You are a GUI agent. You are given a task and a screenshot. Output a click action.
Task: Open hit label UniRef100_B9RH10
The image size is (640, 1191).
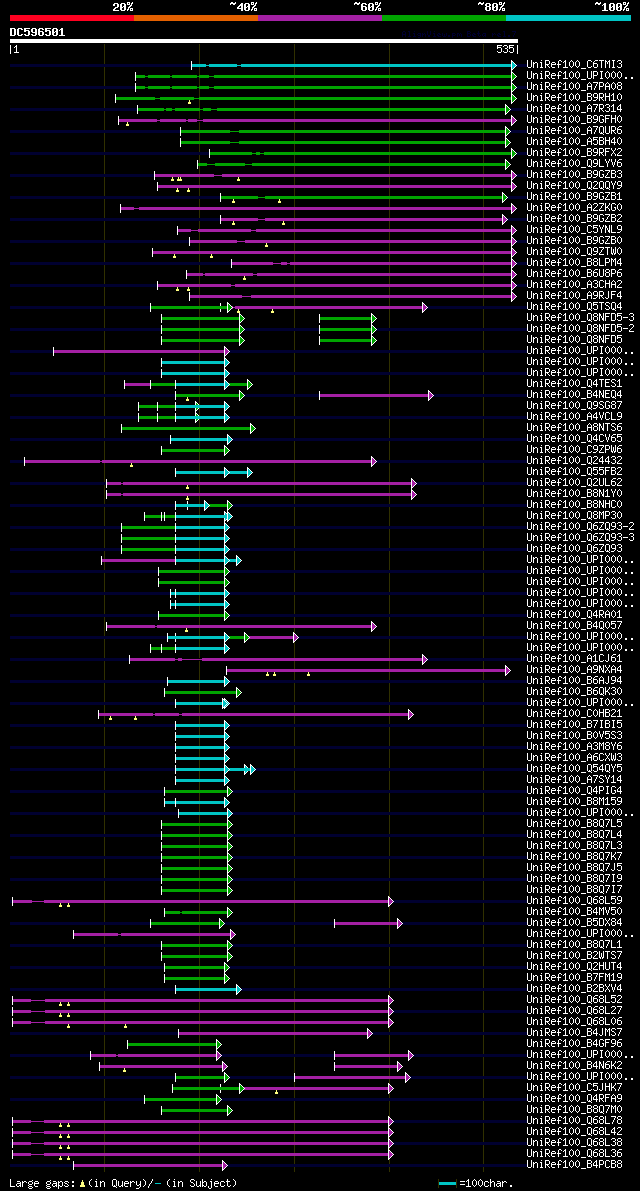click(574, 98)
